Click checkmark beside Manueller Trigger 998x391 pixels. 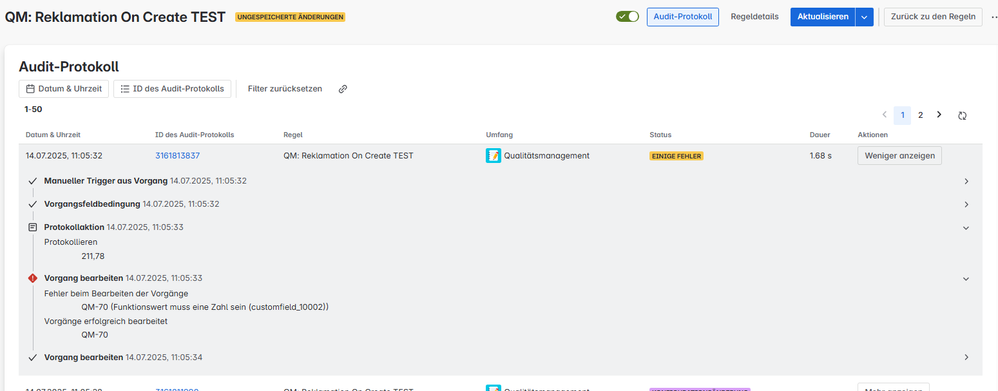(x=33, y=181)
